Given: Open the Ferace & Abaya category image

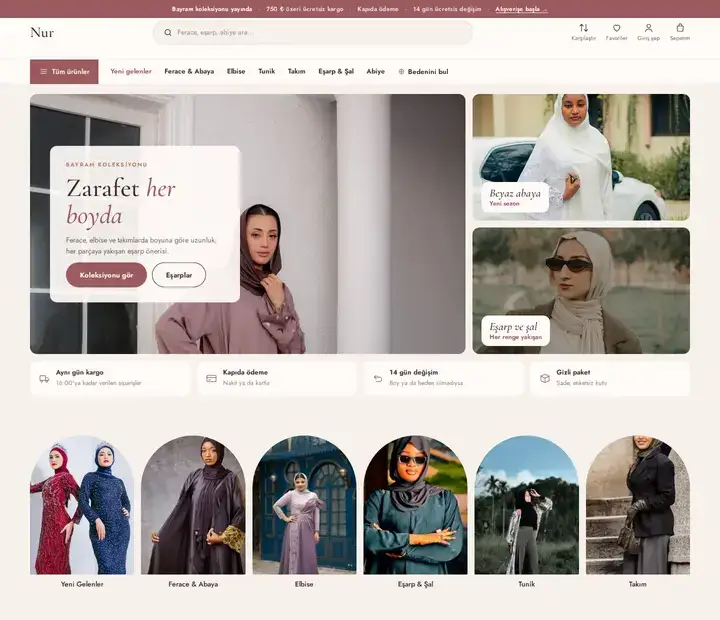Looking at the screenshot, I should [193, 505].
